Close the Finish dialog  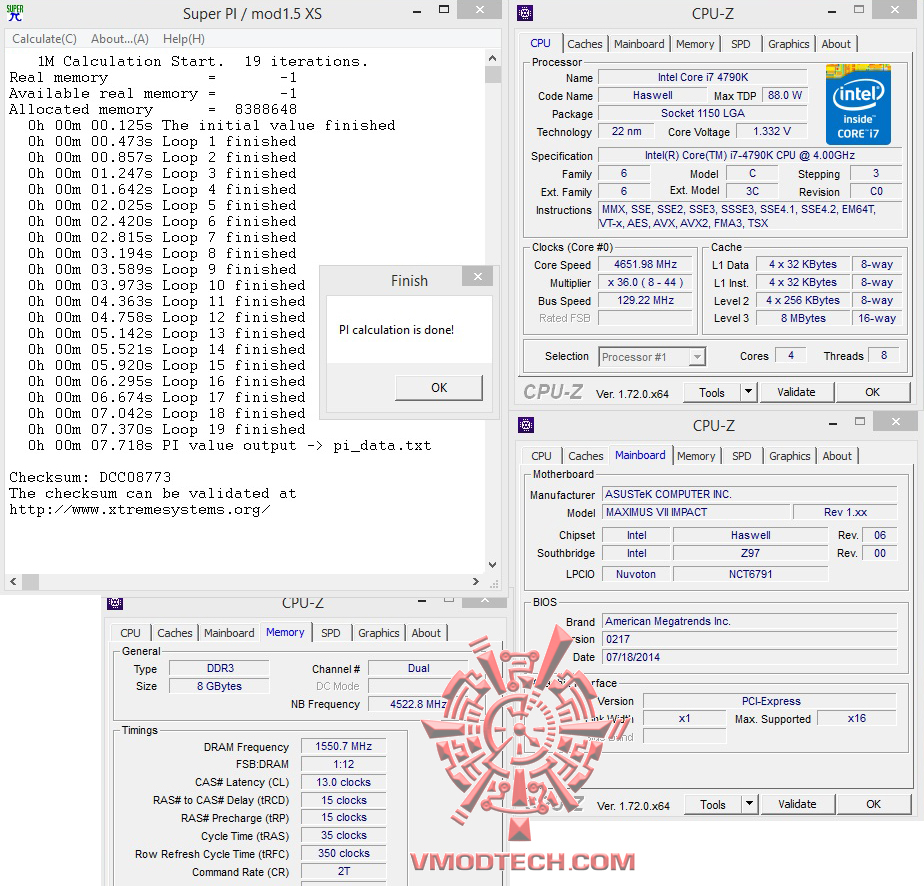[477, 276]
